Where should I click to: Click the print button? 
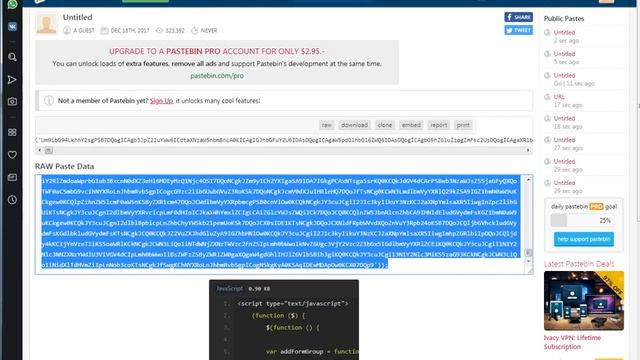point(463,125)
